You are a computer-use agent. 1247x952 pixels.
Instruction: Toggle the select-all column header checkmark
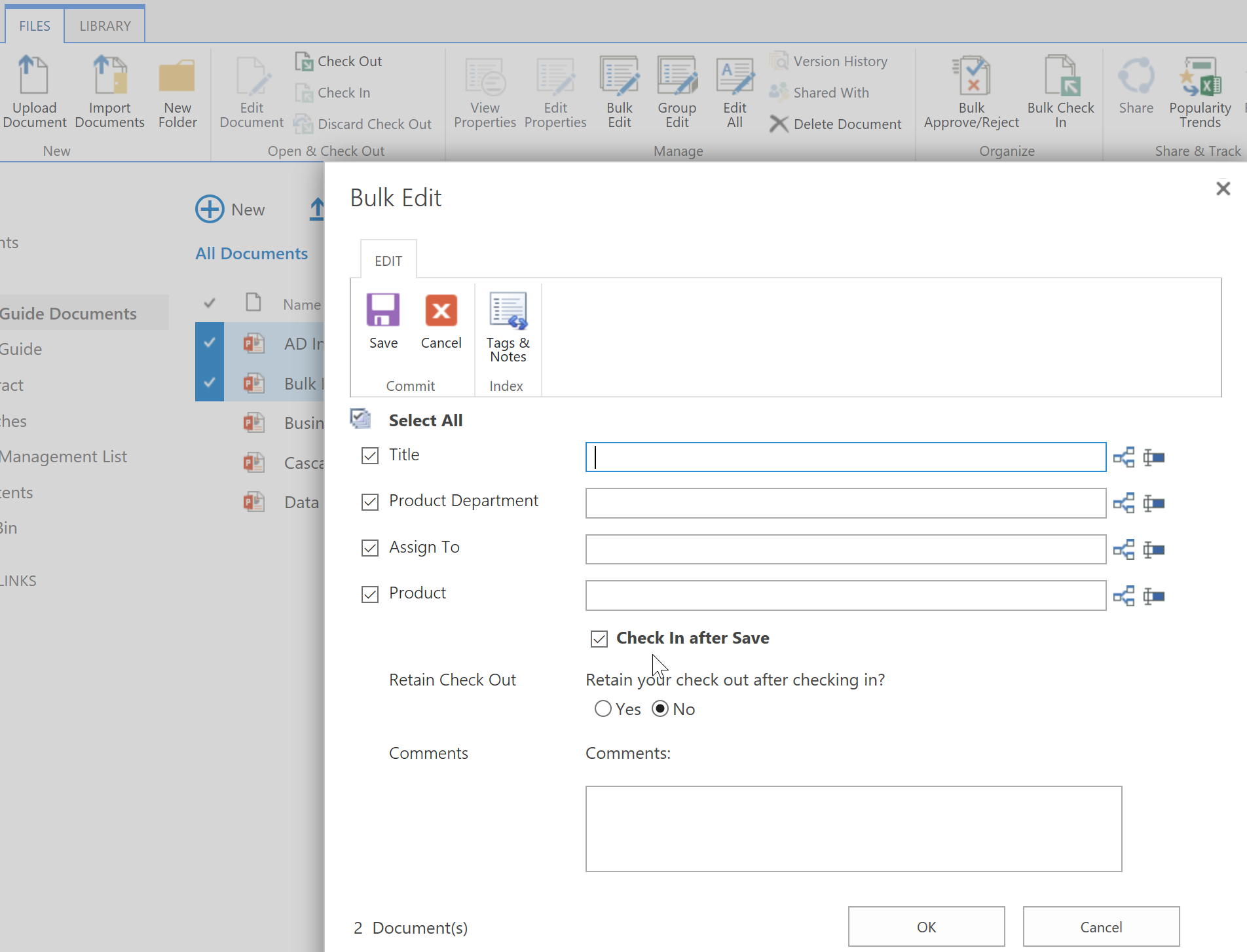(210, 303)
